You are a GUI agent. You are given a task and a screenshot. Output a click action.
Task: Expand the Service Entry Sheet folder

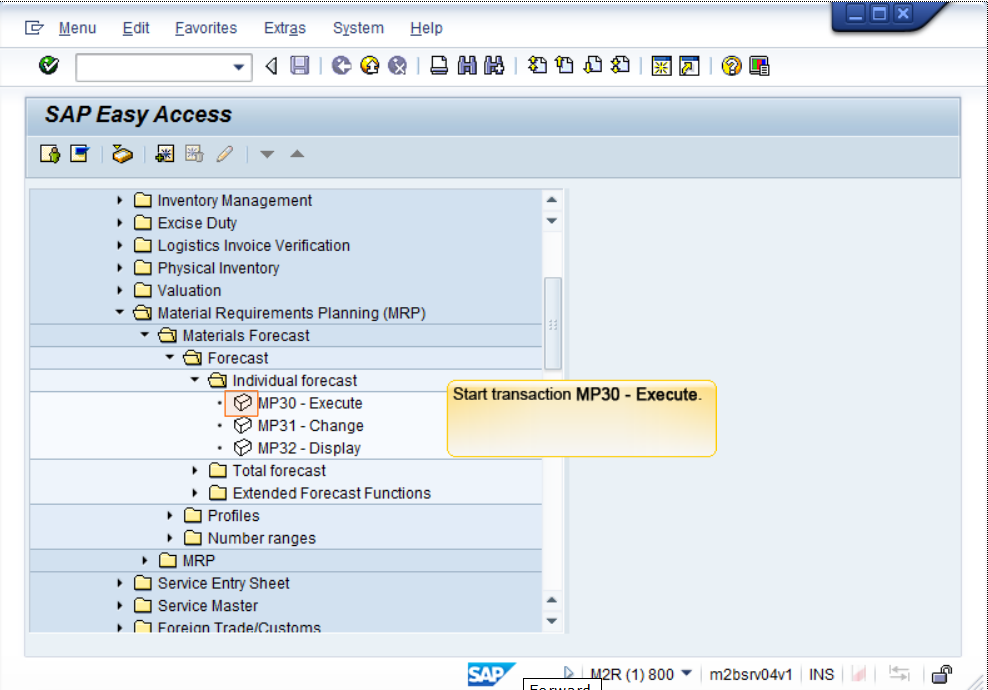tap(120, 583)
